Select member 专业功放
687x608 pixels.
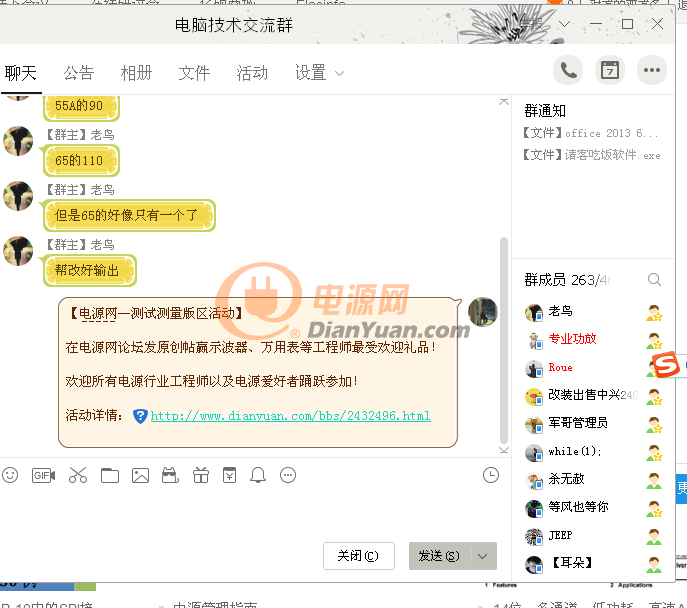(x=593, y=340)
